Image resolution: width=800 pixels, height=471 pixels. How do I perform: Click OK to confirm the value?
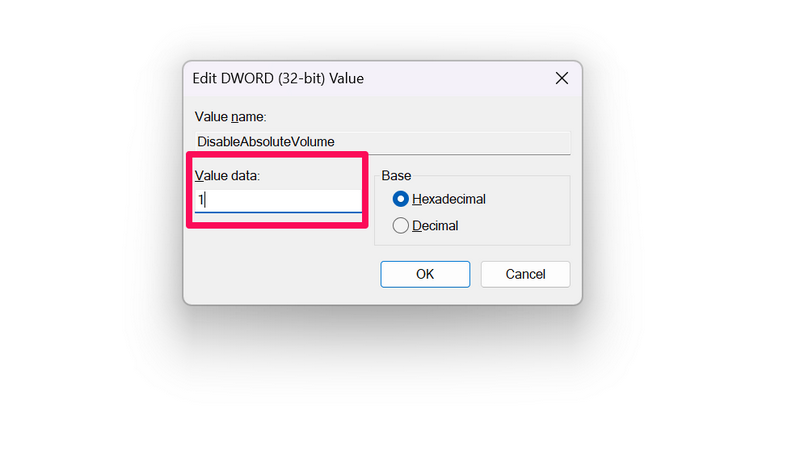(x=425, y=274)
